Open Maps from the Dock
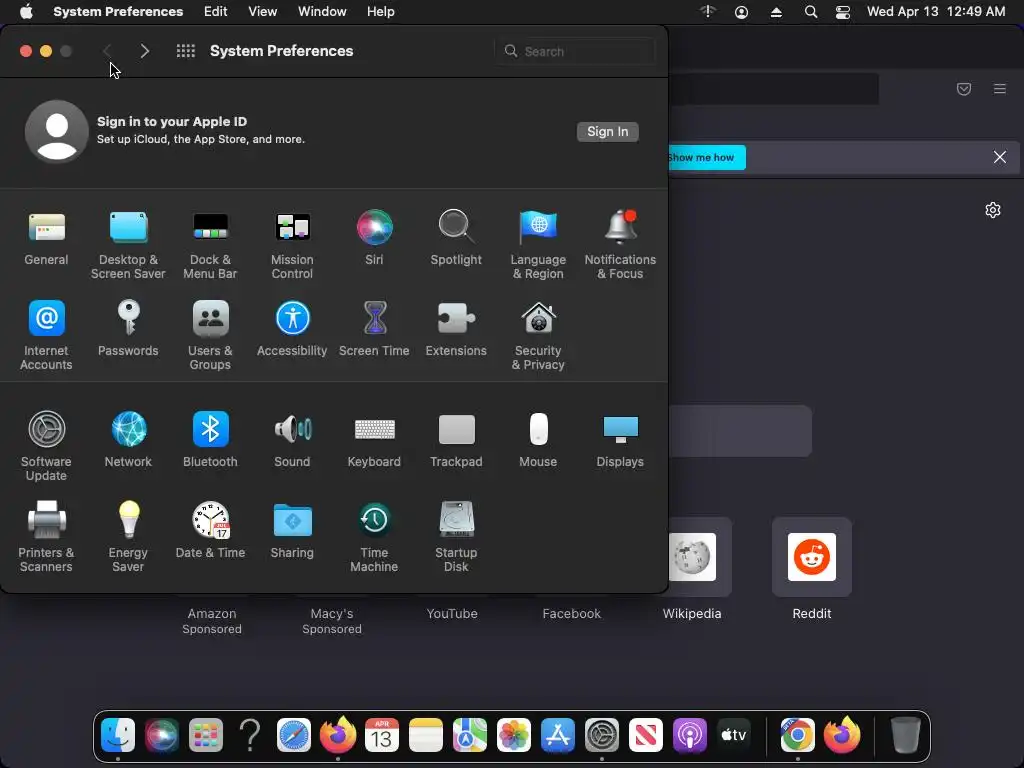 [x=470, y=735]
